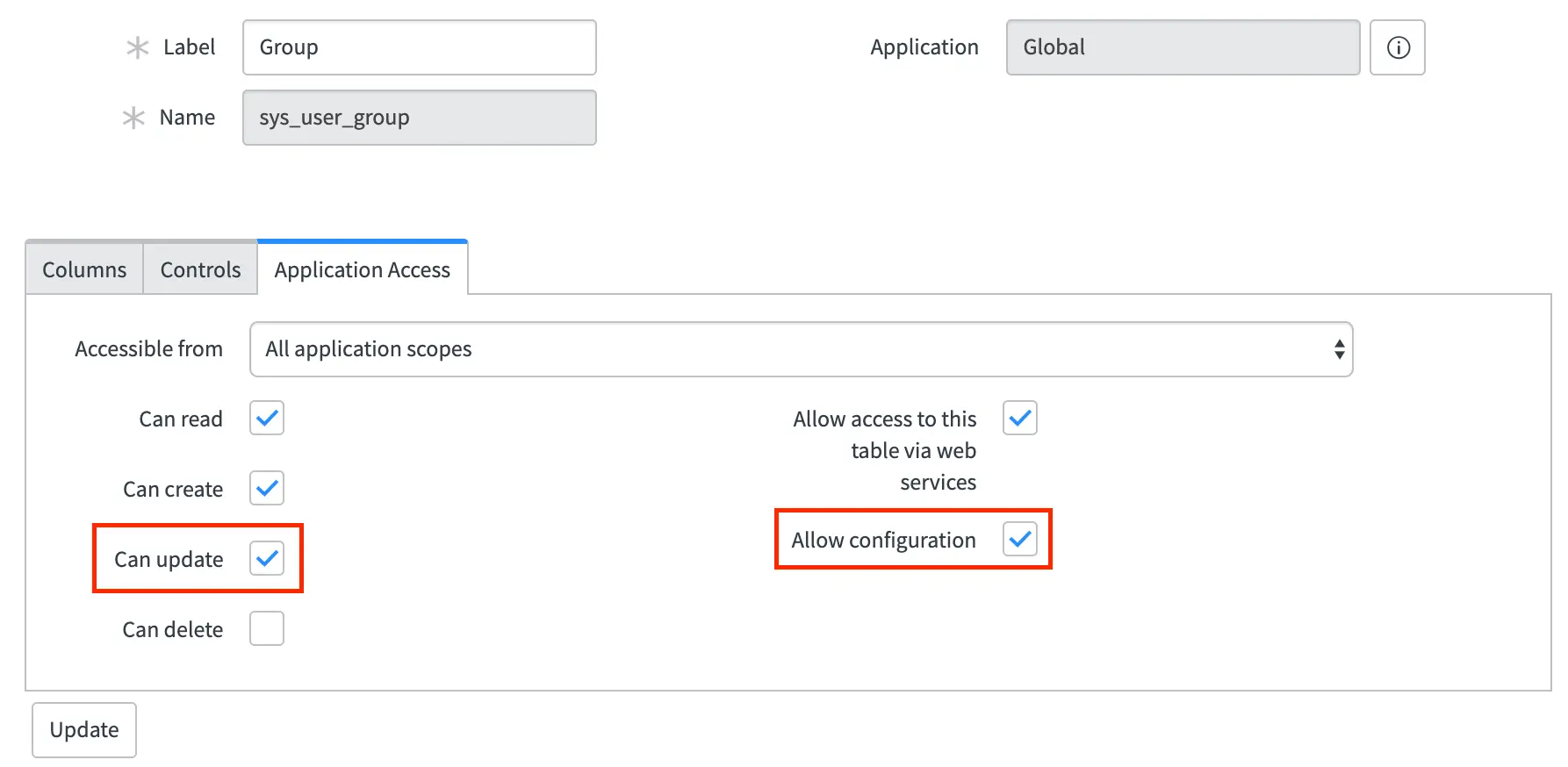1568x767 pixels.
Task: Click the Accessible from dropdown arrows
Action: coord(1339,349)
